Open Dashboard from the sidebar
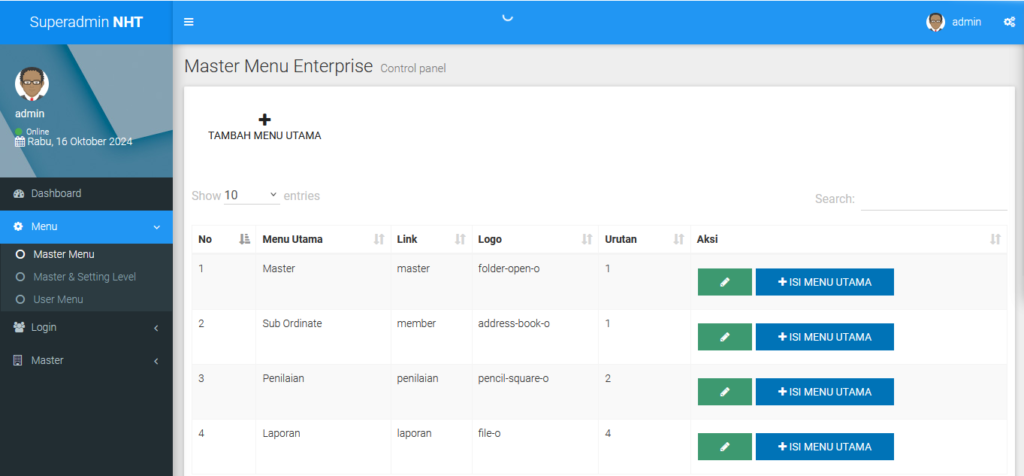 (x=56, y=193)
